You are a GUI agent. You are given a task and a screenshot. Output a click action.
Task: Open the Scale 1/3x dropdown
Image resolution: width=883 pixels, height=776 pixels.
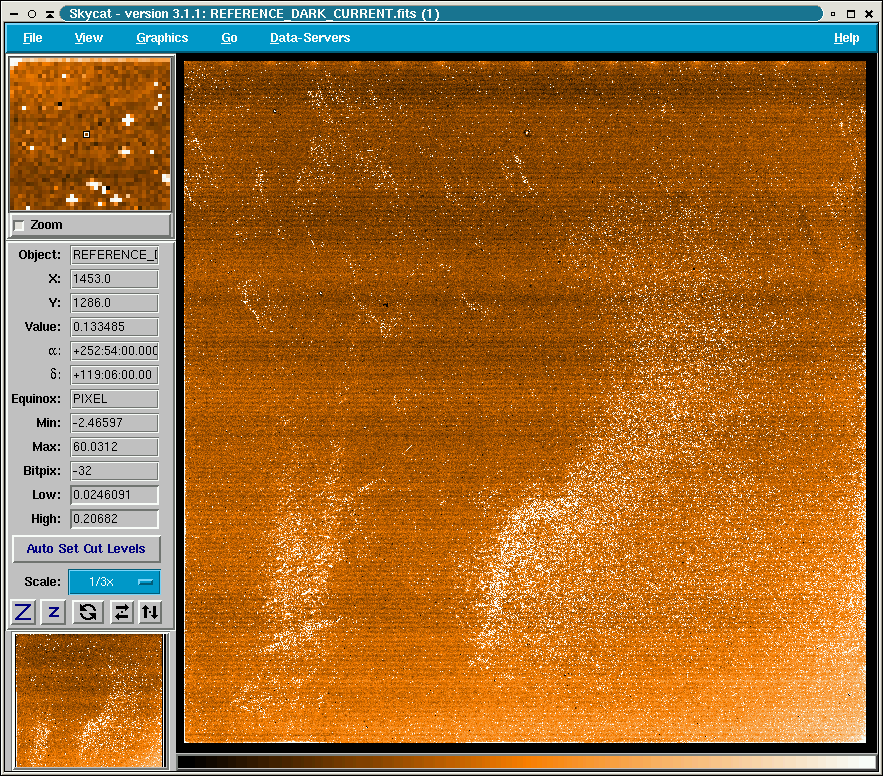114,582
